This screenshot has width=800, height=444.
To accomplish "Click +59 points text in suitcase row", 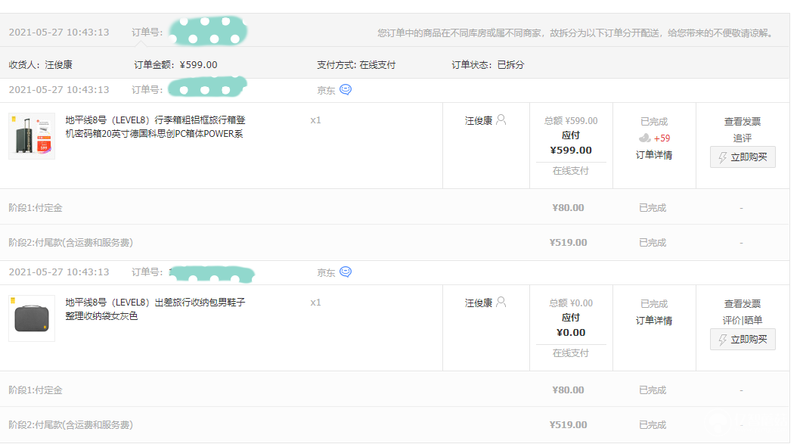I will click(662, 138).
